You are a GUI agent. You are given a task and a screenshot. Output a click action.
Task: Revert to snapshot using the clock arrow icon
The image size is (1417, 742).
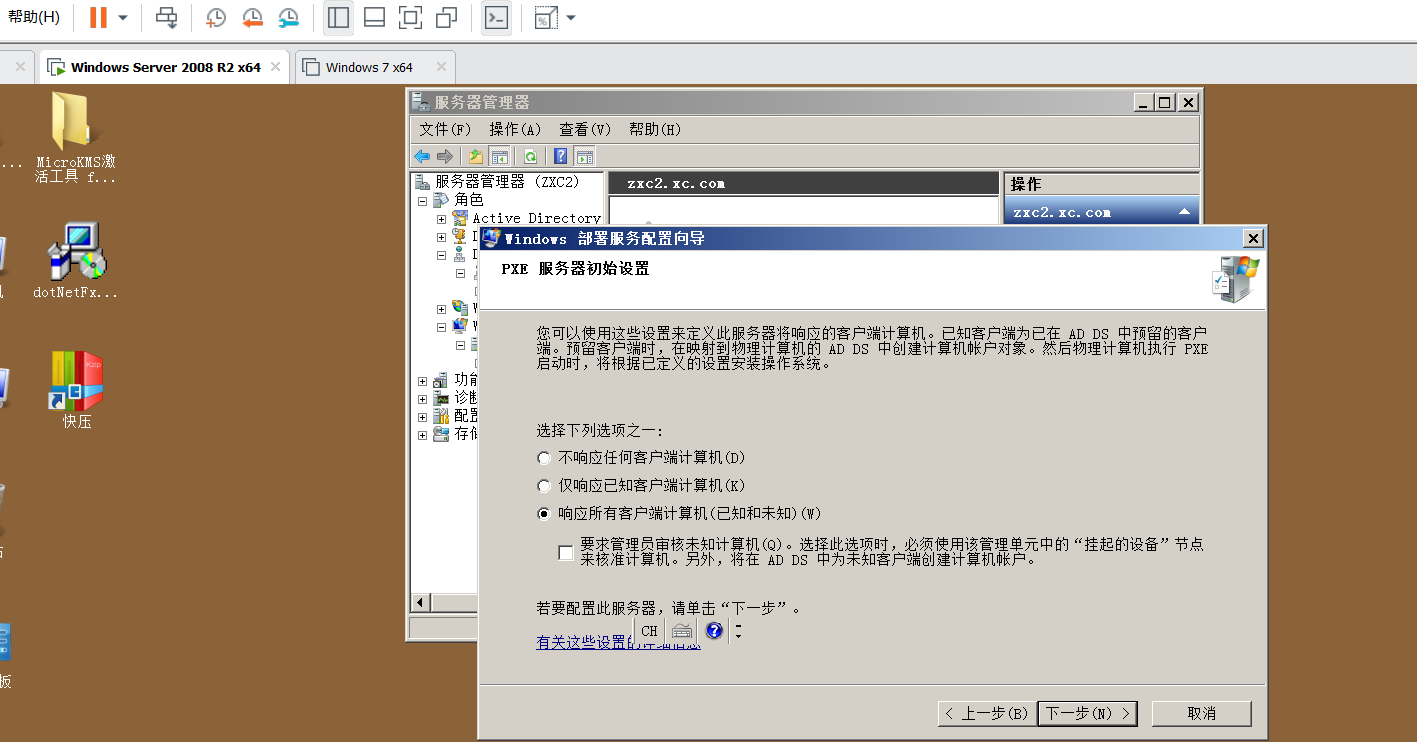pyautogui.click(x=252, y=18)
